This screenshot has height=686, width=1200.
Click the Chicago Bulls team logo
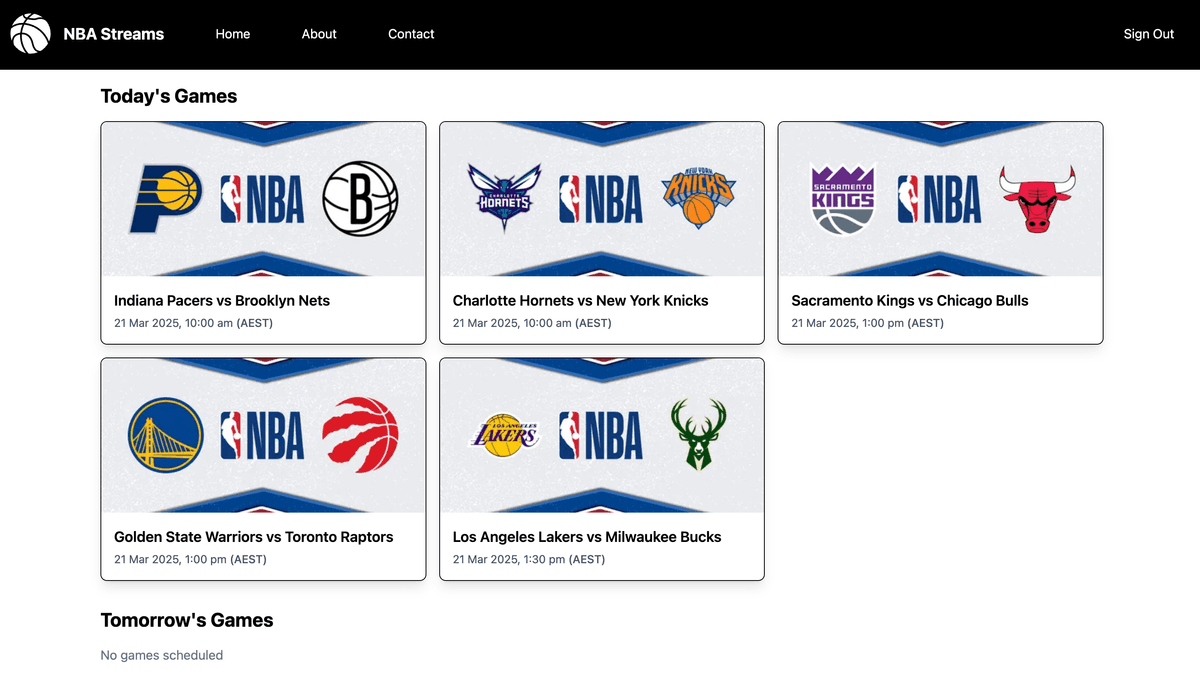1037,199
